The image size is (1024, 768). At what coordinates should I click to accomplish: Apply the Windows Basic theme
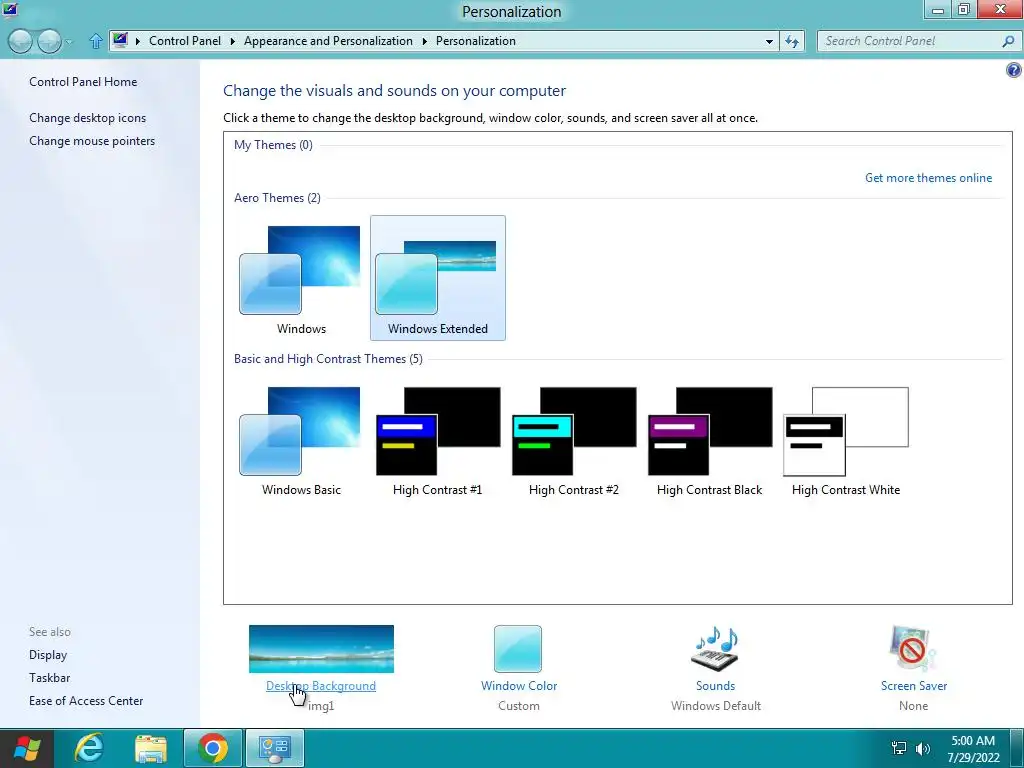(301, 440)
